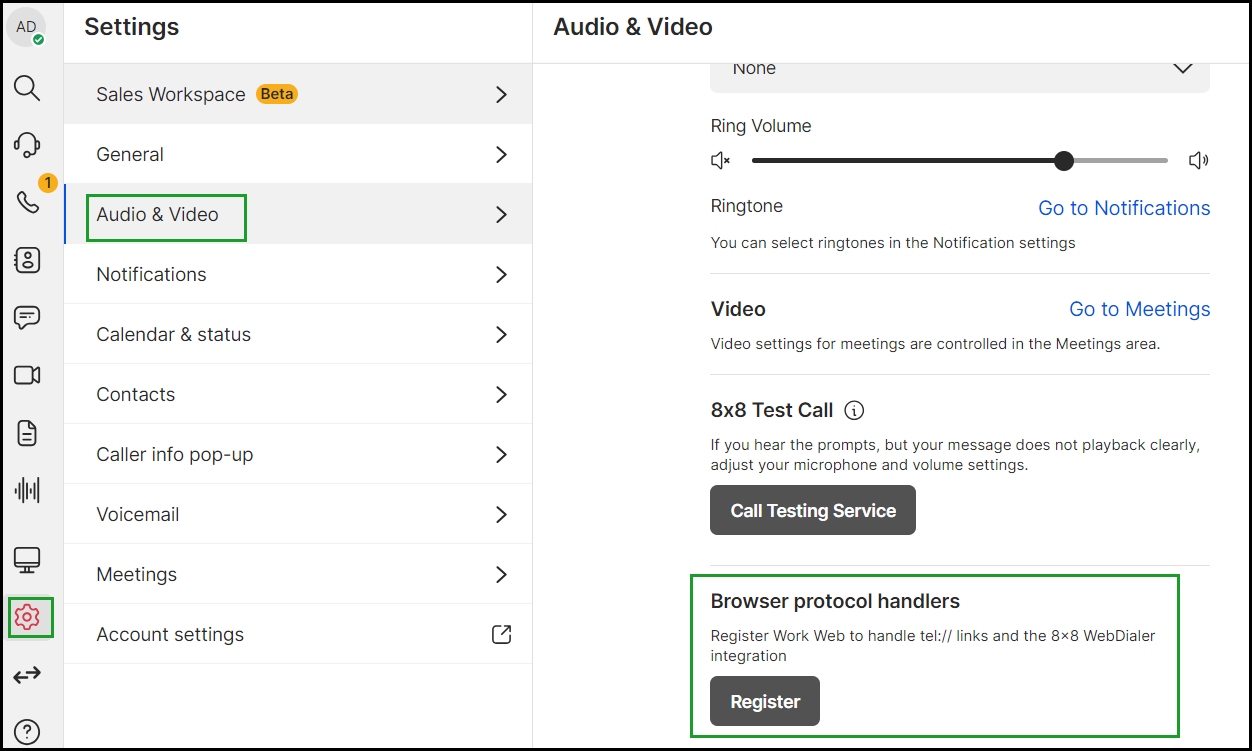Click the switch arrows icon in sidebar

[x=27, y=675]
